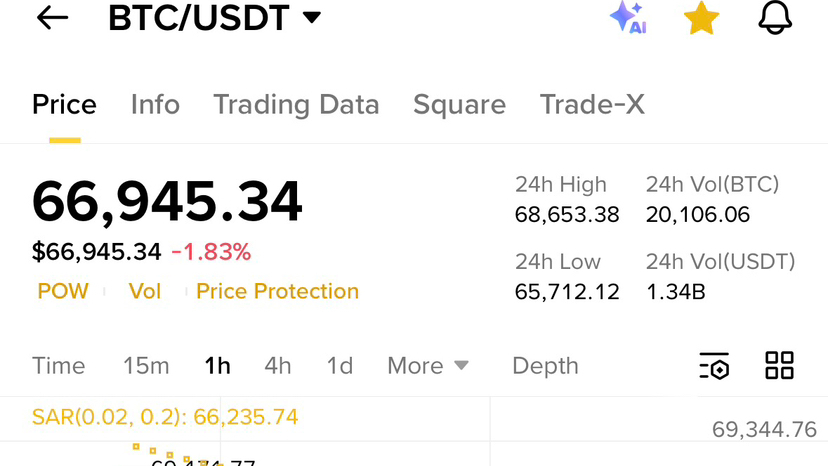Tap the Price Protection tag
828x466 pixels.
point(277,291)
